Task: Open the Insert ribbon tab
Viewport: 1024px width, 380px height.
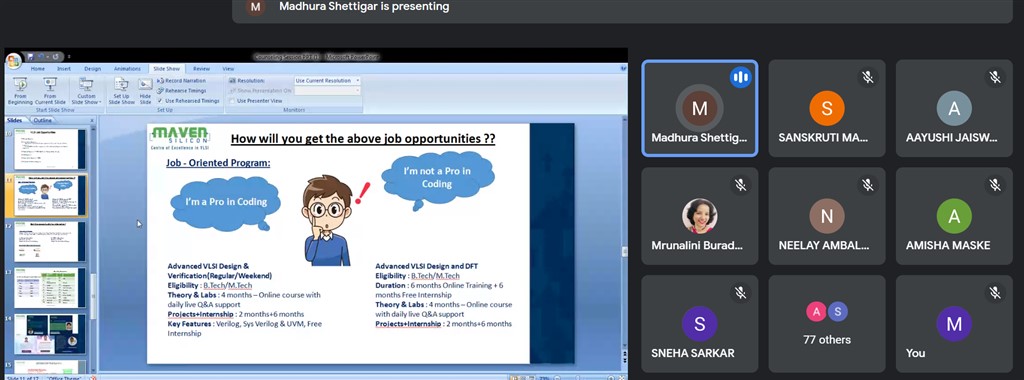Action: pos(64,69)
